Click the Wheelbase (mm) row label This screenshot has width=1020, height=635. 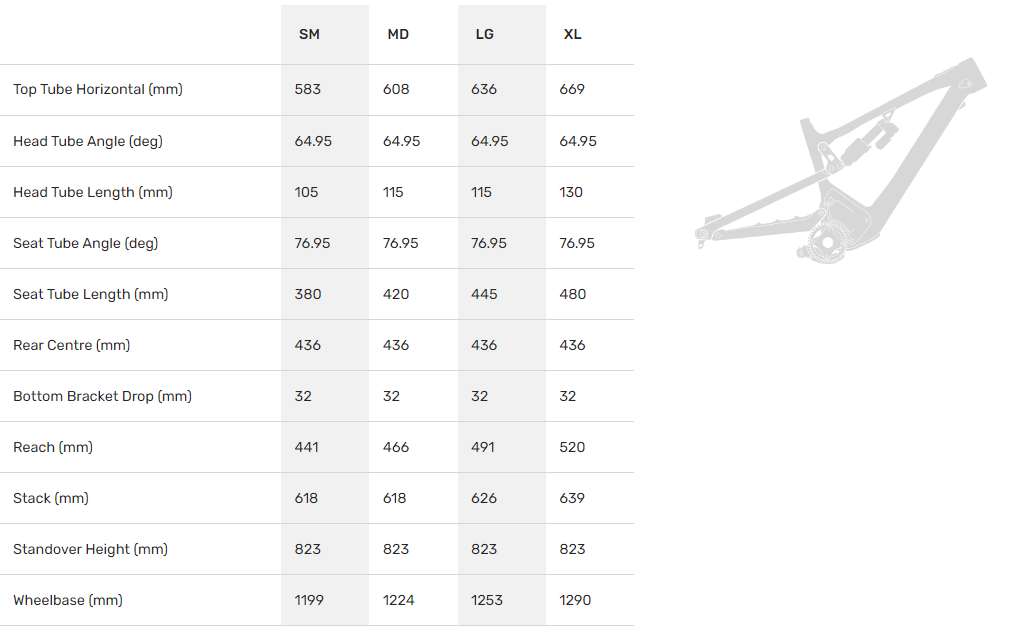(68, 601)
